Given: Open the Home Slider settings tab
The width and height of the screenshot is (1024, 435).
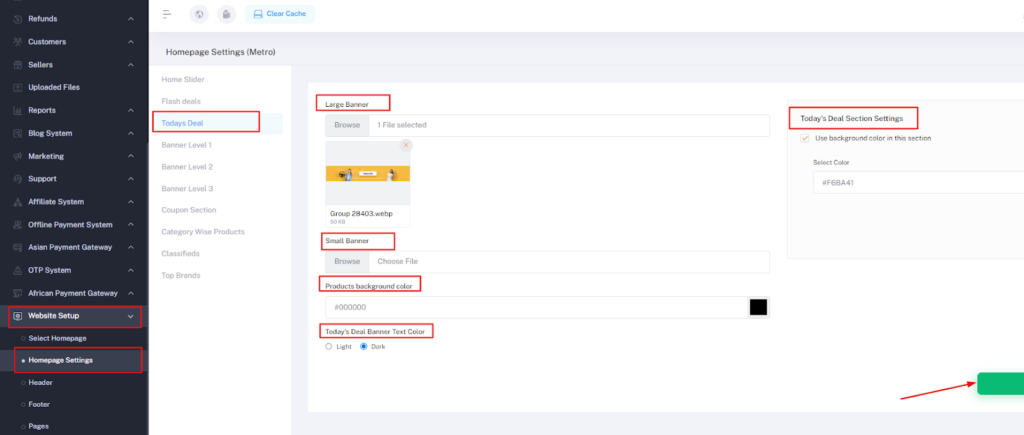Looking at the screenshot, I should (183, 80).
